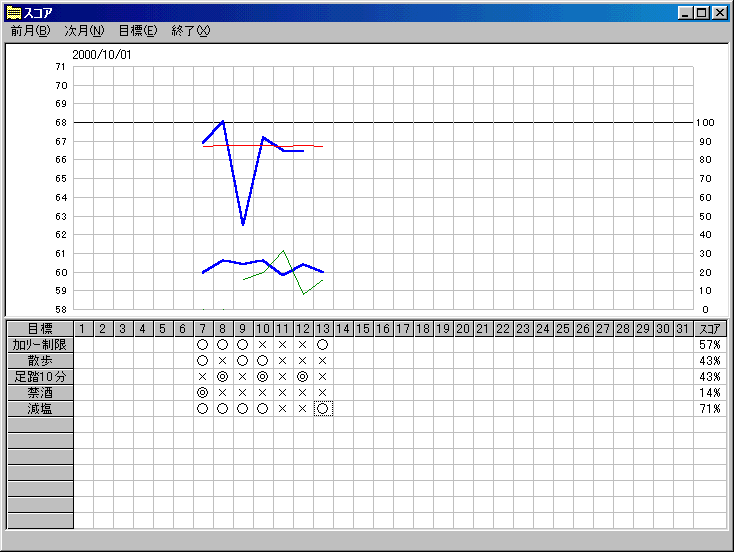Toggle 足踏10分 double circle on day 8
734x552 pixels.
click(222, 377)
